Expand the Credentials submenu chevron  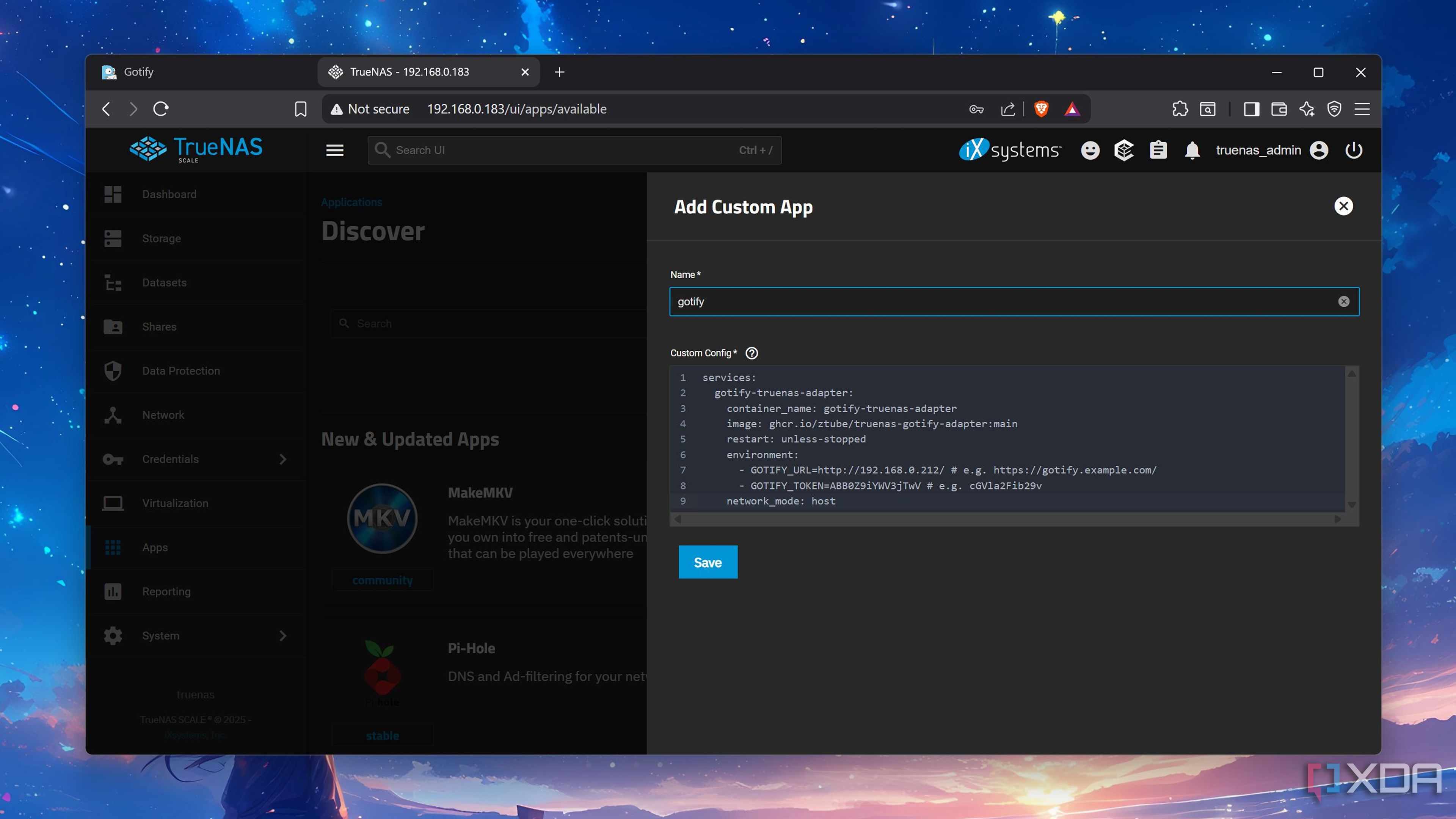pyautogui.click(x=283, y=459)
